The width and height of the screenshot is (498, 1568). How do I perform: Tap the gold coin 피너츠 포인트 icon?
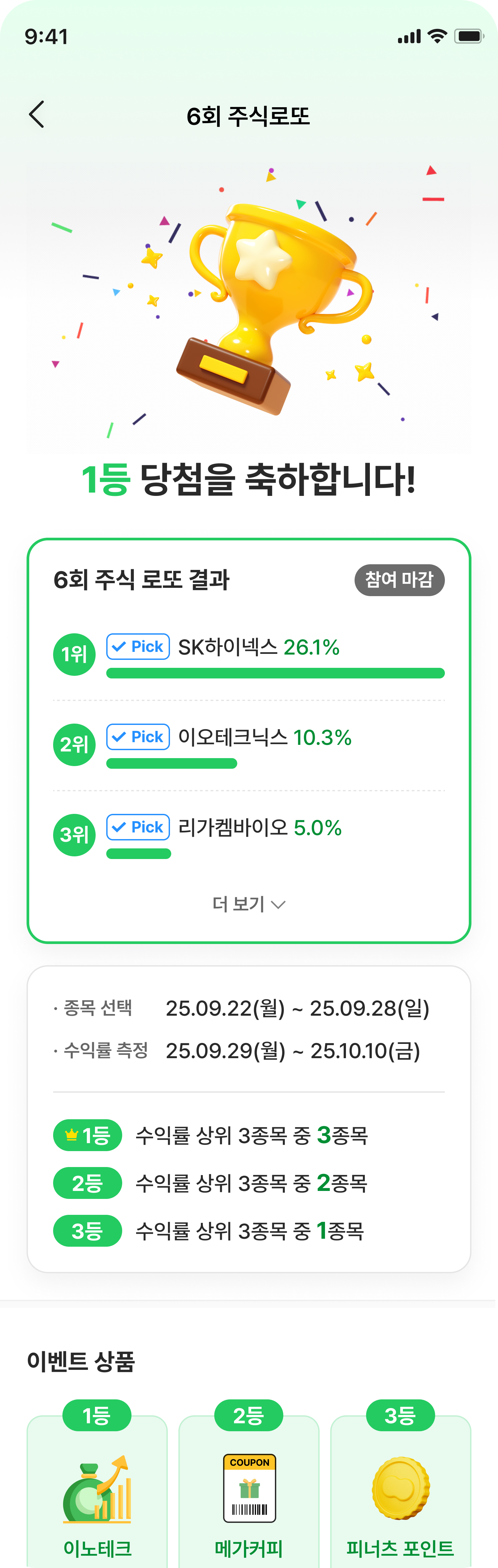pos(401,1488)
